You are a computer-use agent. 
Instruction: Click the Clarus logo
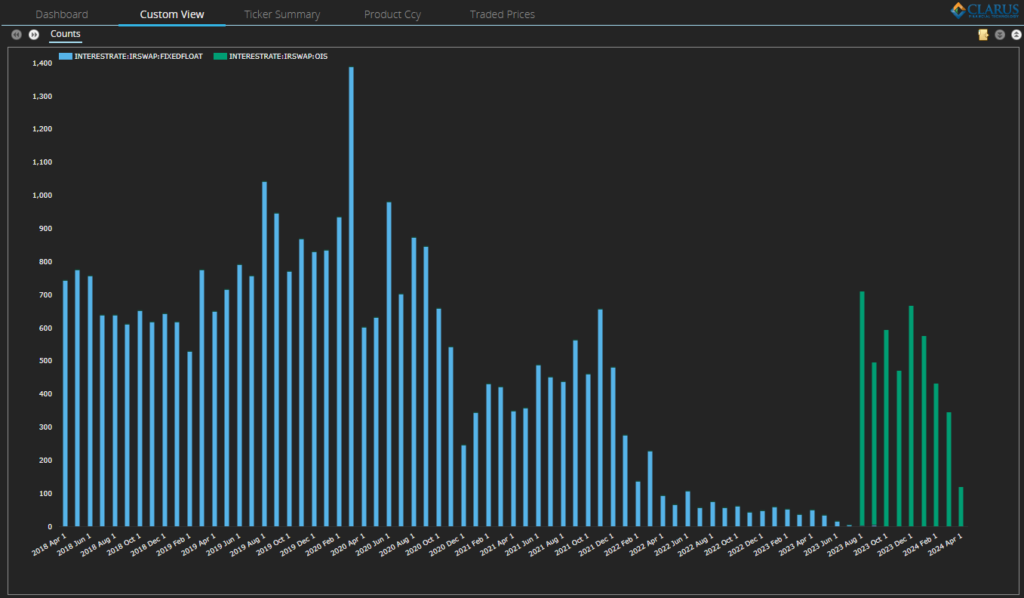(x=984, y=10)
